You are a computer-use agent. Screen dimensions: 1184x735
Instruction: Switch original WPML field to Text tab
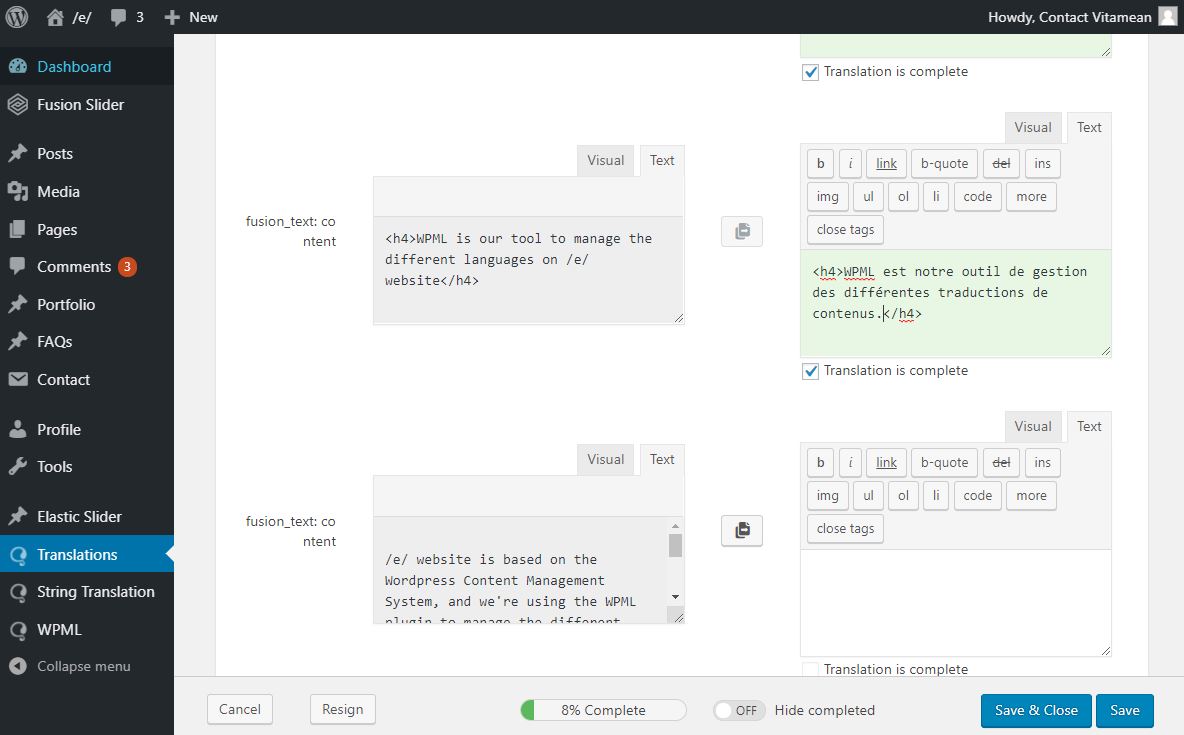pos(661,160)
